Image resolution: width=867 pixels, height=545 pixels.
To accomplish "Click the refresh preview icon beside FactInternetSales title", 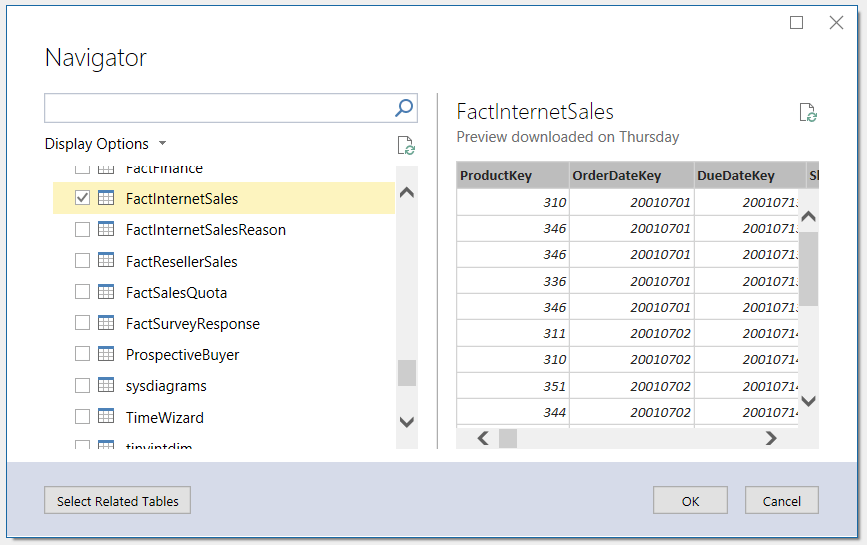I will pyautogui.click(x=808, y=113).
